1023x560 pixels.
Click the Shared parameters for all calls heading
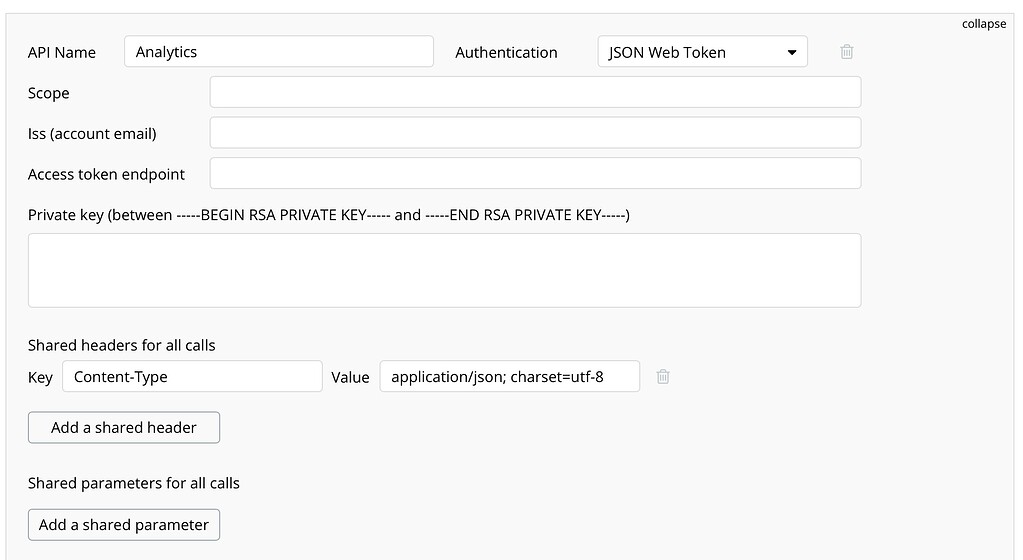[134, 483]
